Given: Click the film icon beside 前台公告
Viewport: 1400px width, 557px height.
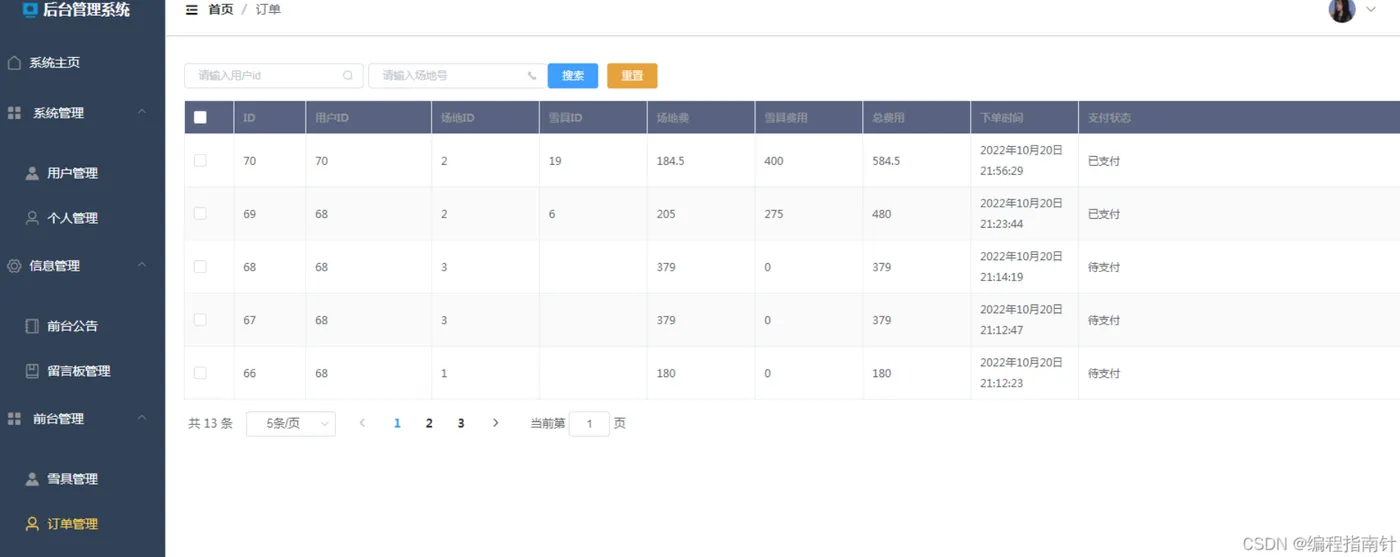Looking at the screenshot, I should [32, 326].
